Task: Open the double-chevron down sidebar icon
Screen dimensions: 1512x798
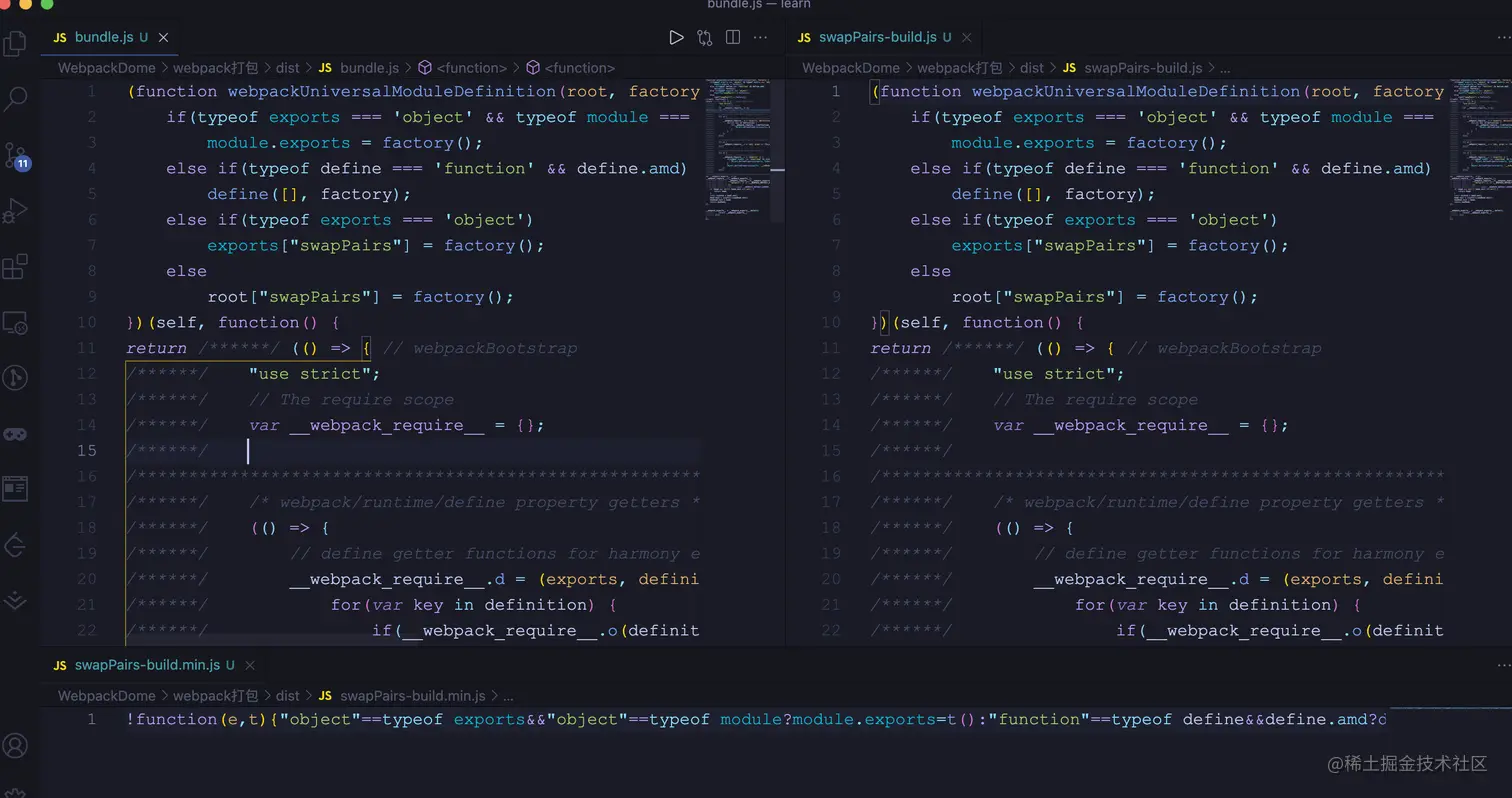Action: click(15, 600)
